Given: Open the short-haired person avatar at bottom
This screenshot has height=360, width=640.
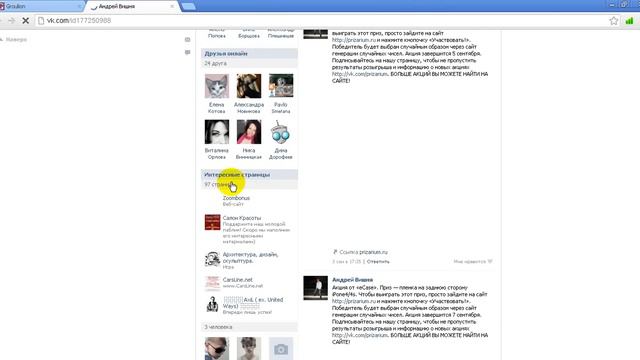Looking at the screenshot, I should (249, 349).
